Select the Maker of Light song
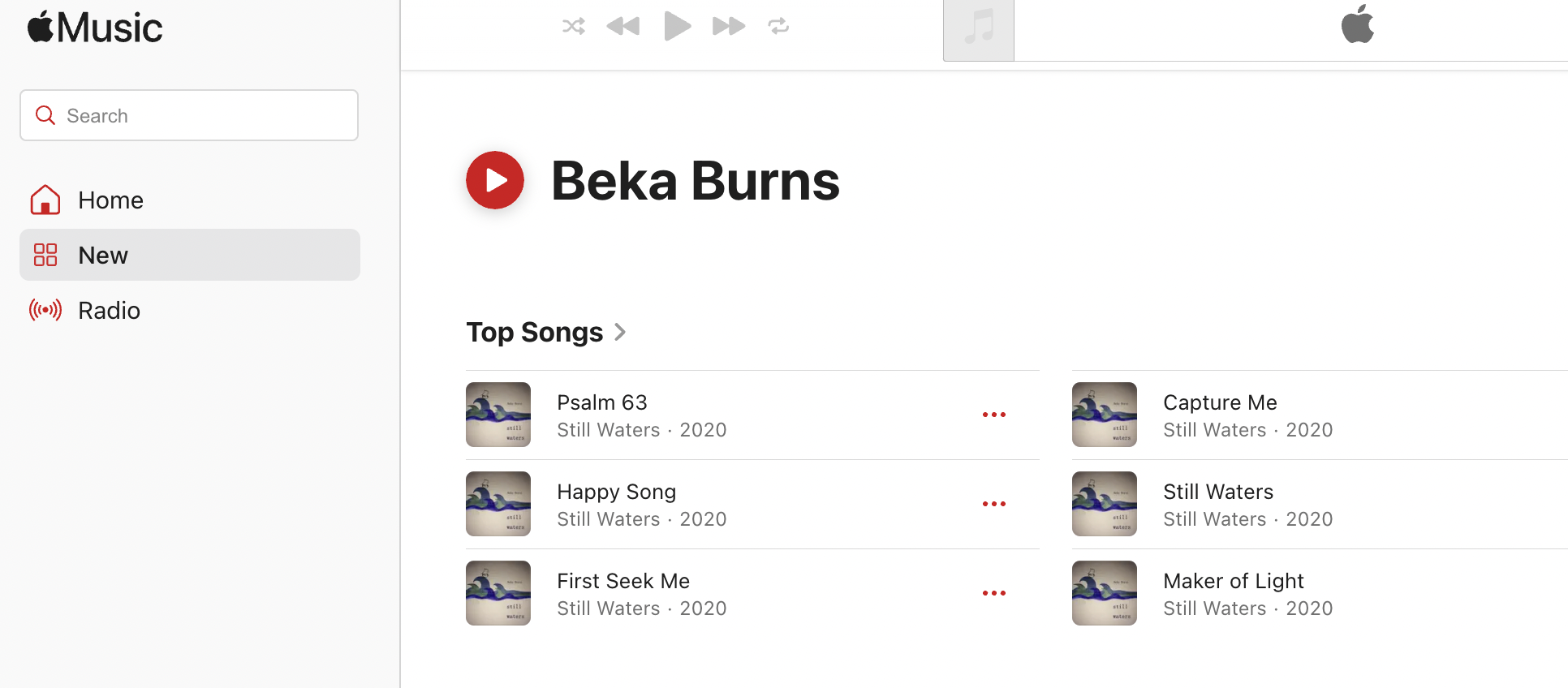Screen dimensions: 1568x688 tap(1234, 581)
